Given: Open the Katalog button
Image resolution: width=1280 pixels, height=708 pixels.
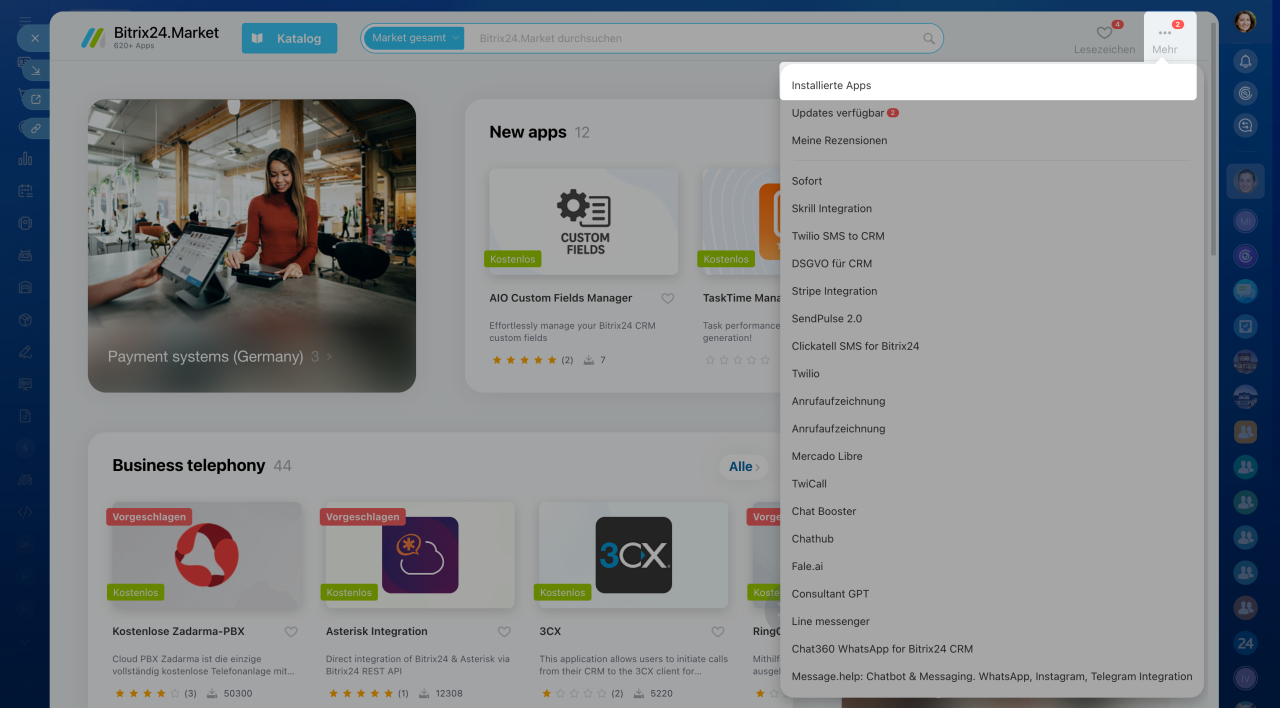Looking at the screenshot, I should click(289, 38).
